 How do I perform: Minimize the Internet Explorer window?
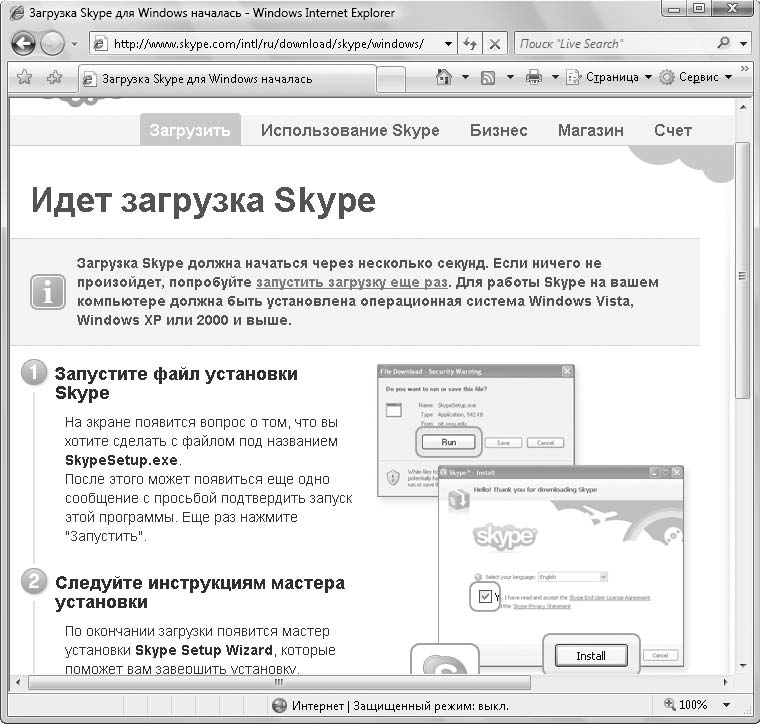pos(674,8)
